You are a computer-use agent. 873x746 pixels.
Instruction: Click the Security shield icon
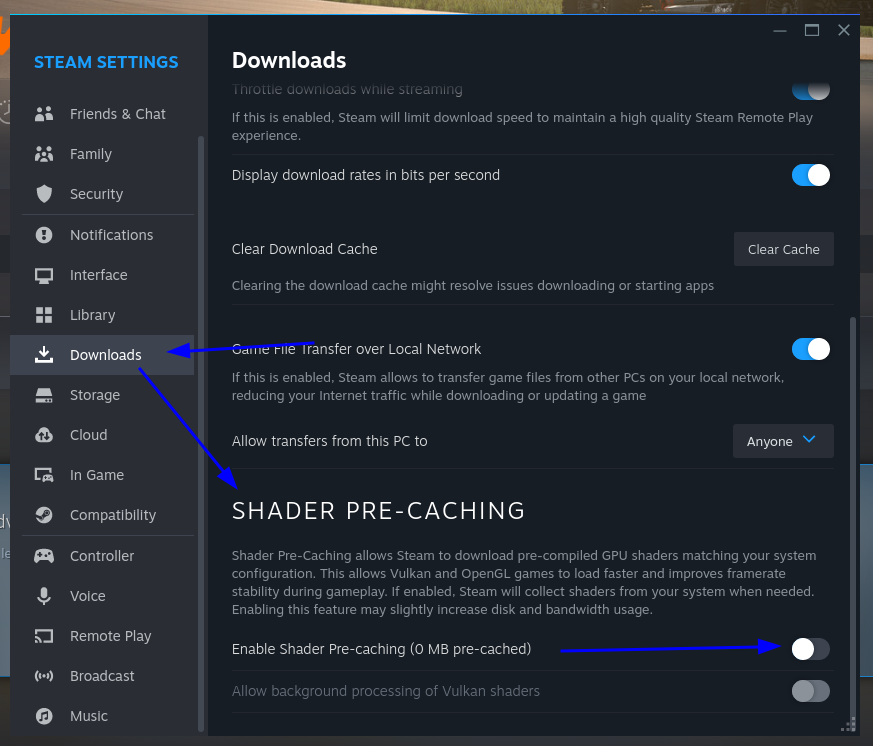tap(44, 194)
